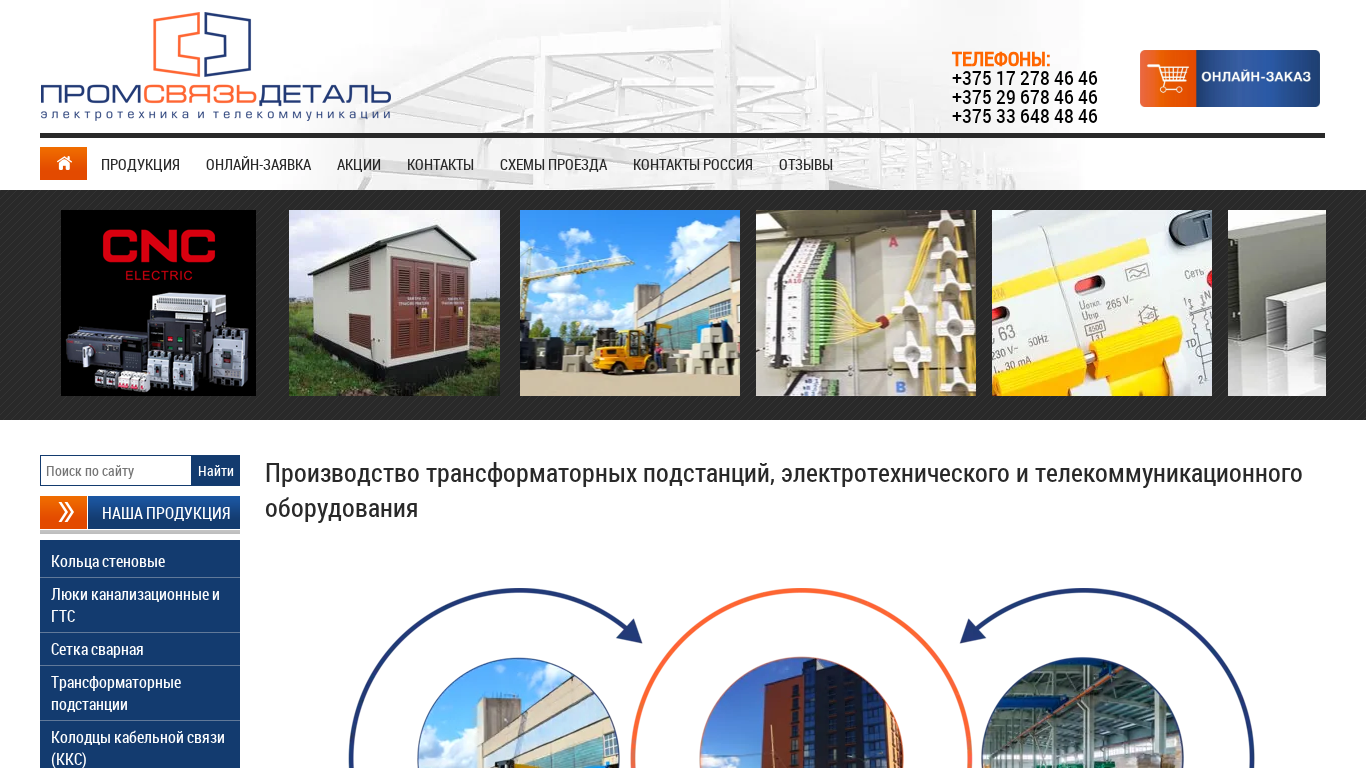The image size is (1366, 768).
Task: Select КОНТАКТЫ in the navigation bar
Action: (x=440, y=164)
